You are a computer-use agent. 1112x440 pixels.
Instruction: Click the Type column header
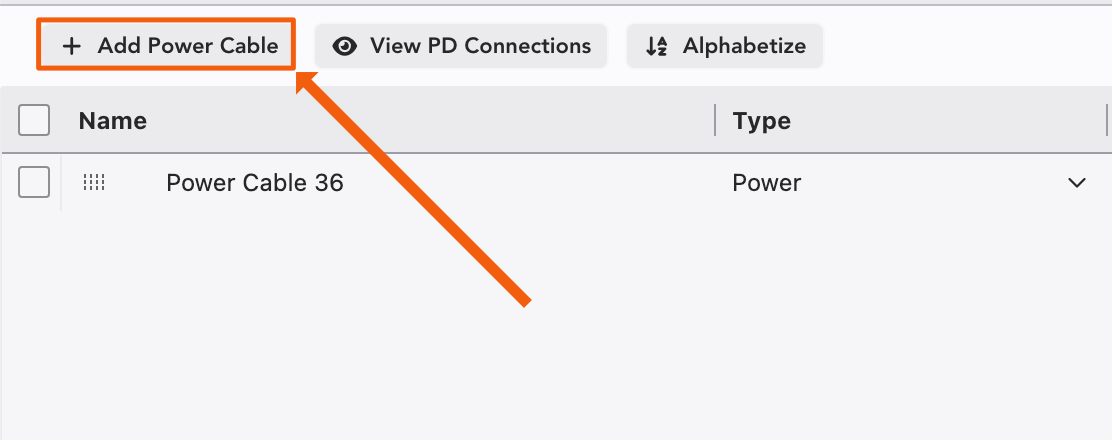tap(762, 121)
